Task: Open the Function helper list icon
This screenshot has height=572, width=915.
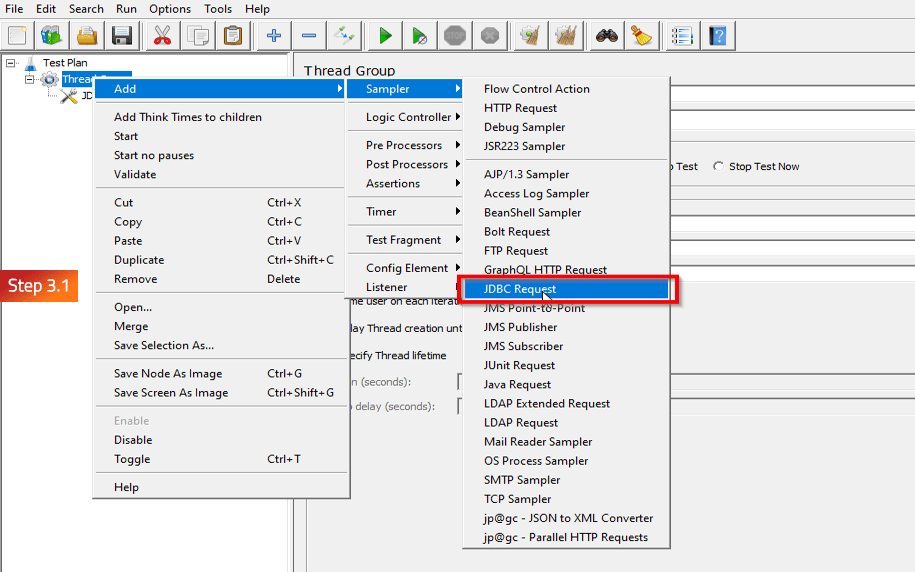Action: pos(682,36)
